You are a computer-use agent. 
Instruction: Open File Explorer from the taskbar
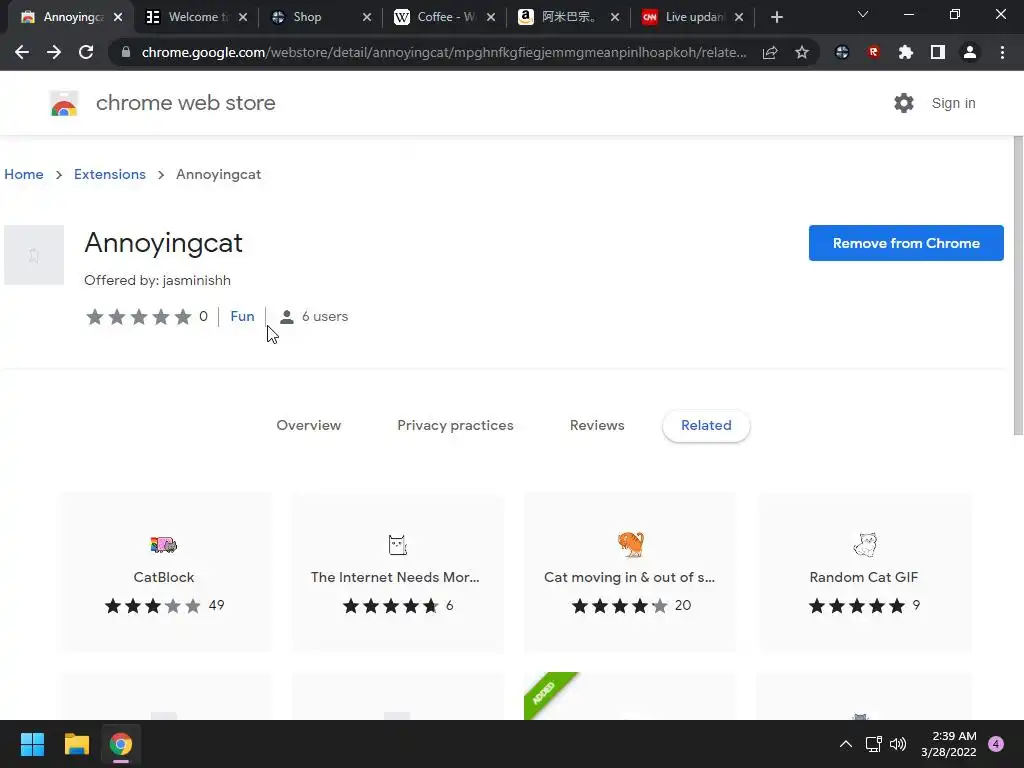[76, 744]
